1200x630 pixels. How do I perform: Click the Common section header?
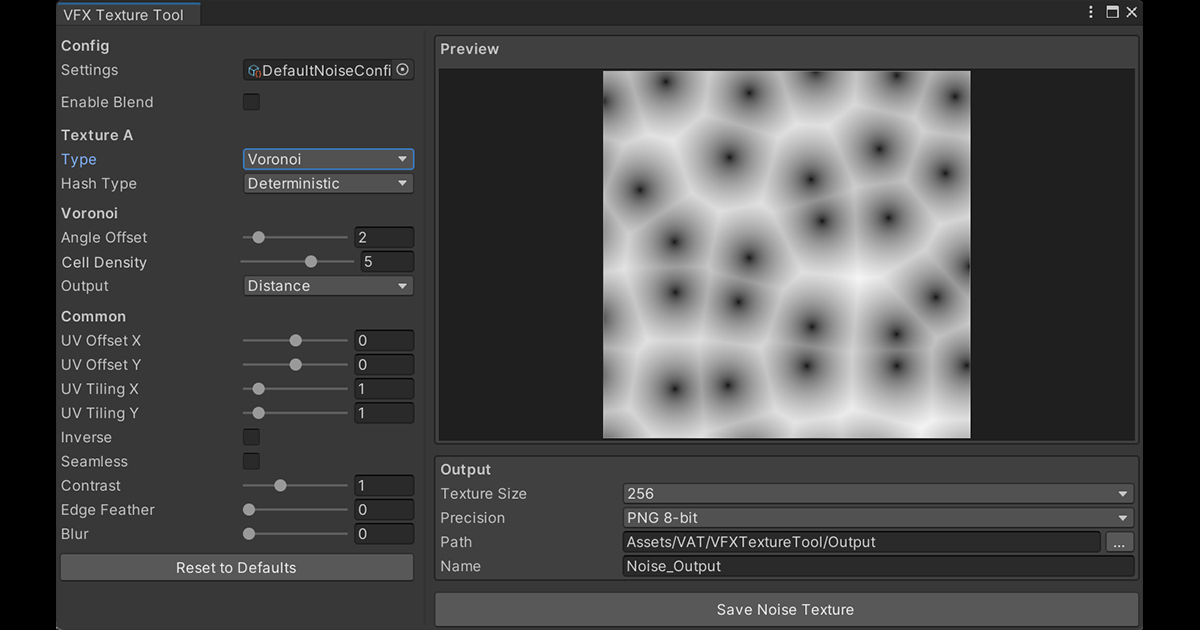pyautogui.click(x=93, y=316)
